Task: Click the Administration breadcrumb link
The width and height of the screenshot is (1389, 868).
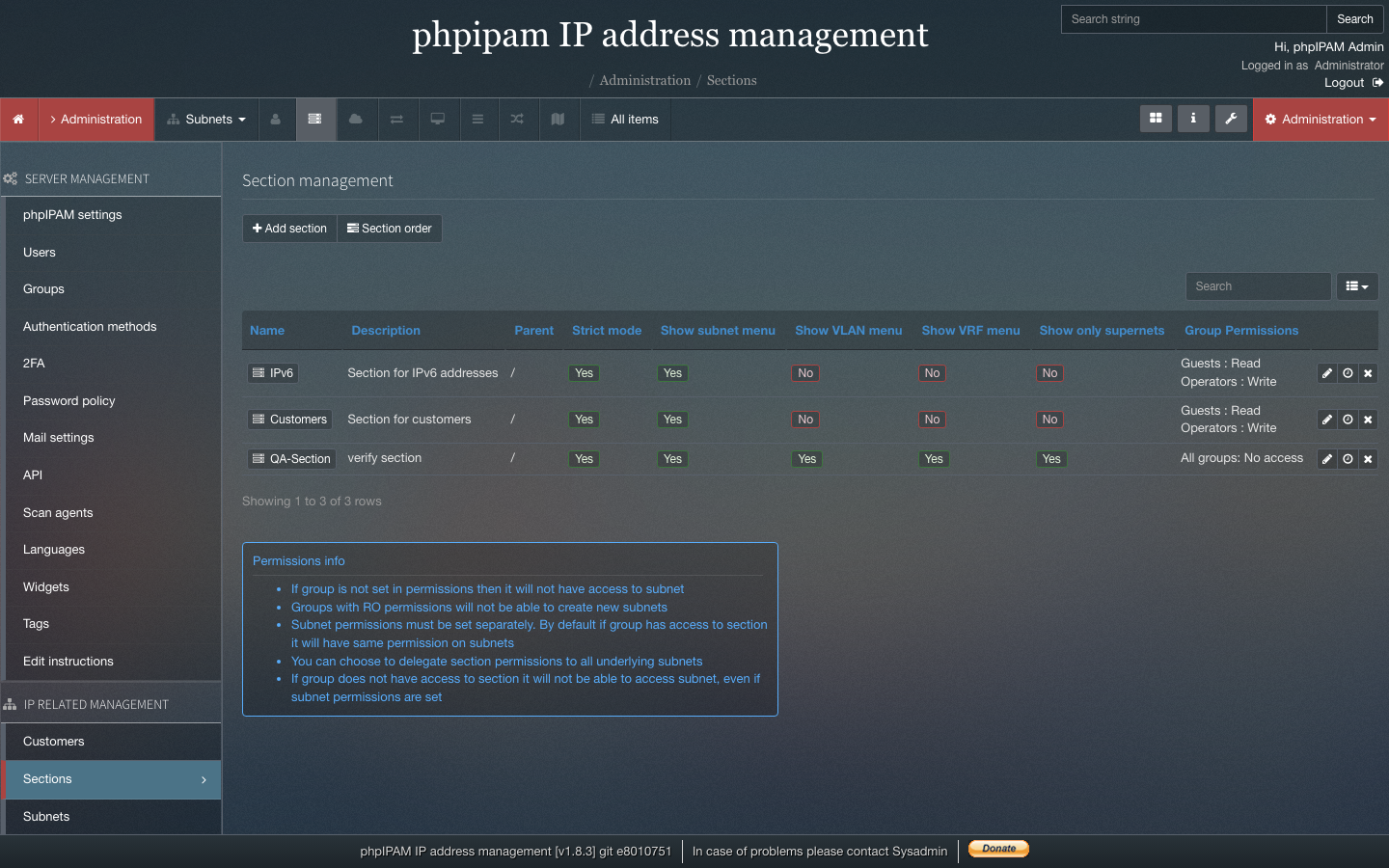Action: click(645, 81)
